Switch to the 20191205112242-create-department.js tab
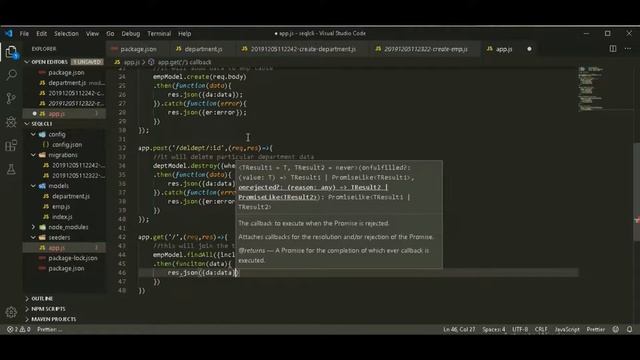Viewport: 640px width, 360px height. click(302, 49)
